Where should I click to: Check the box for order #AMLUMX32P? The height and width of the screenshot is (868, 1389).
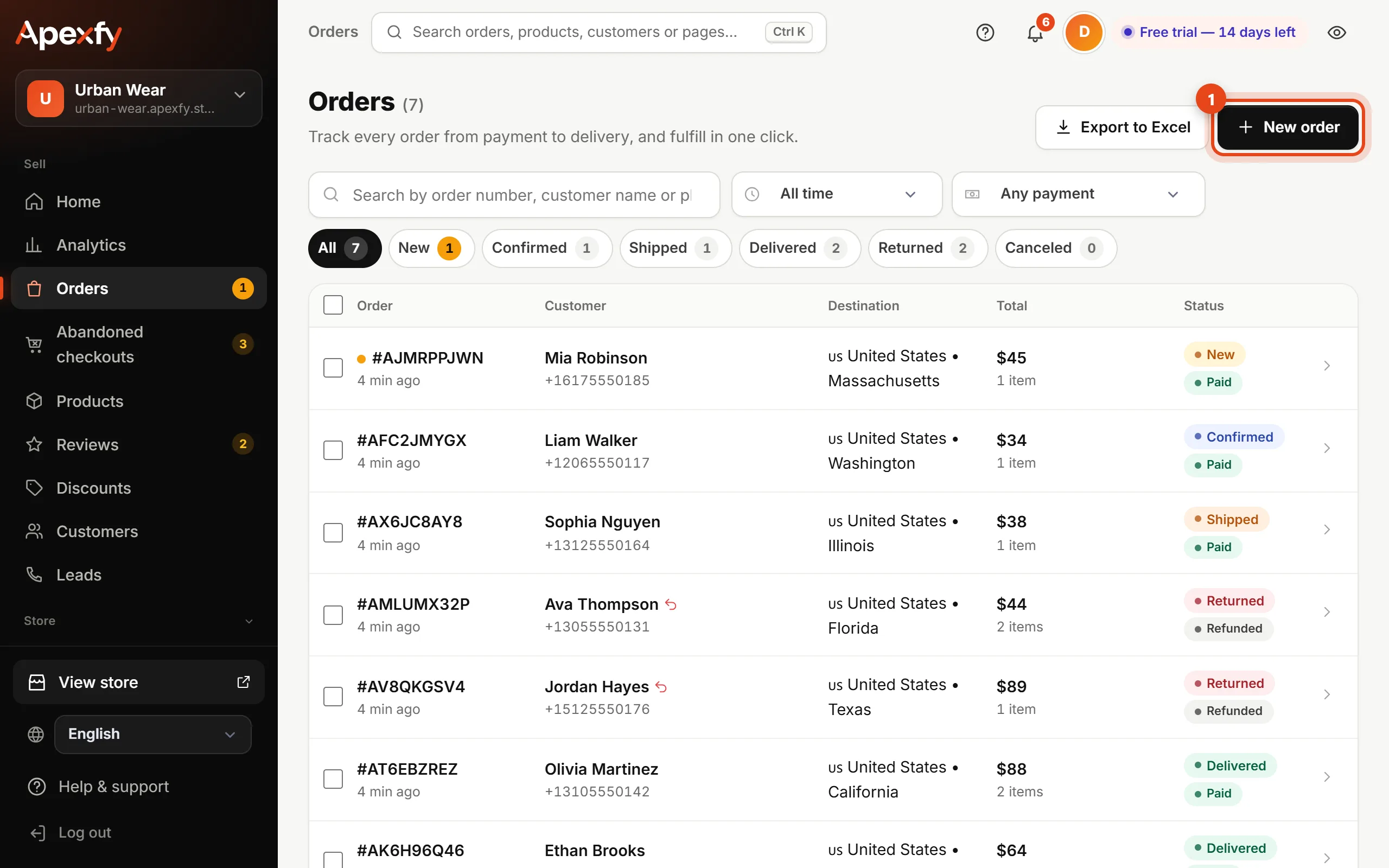point(333,615)
